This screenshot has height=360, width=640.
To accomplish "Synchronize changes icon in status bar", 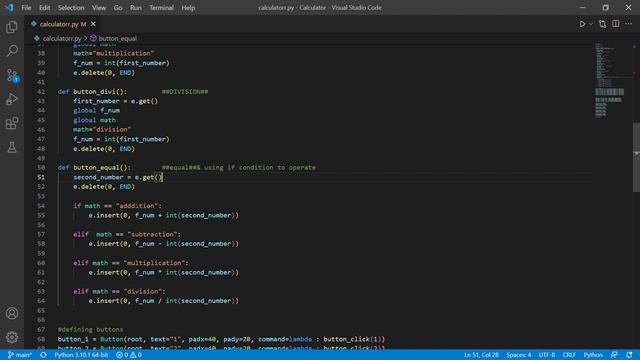I will point(43,355).
